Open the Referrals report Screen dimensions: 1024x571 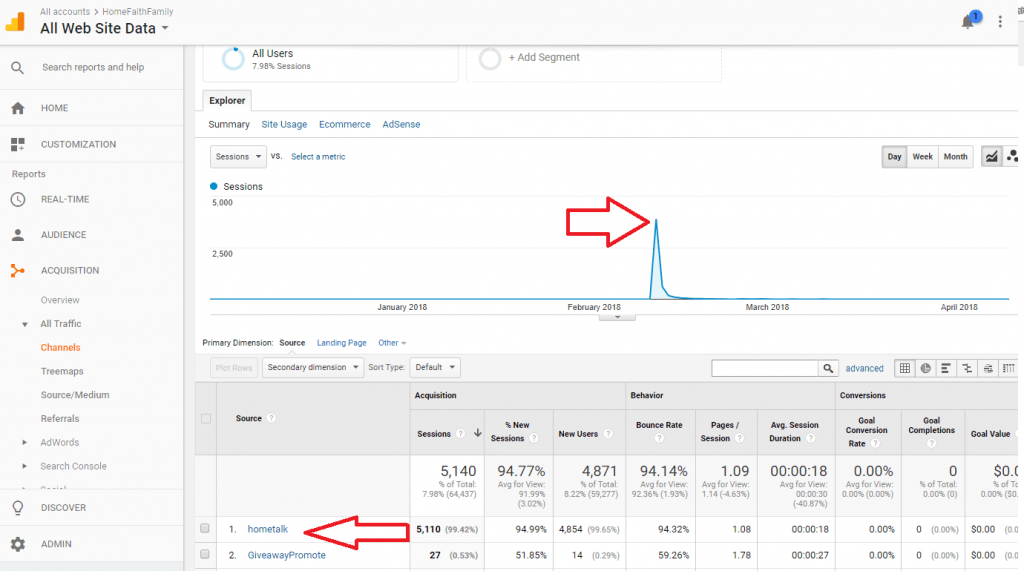pos(60,419)
